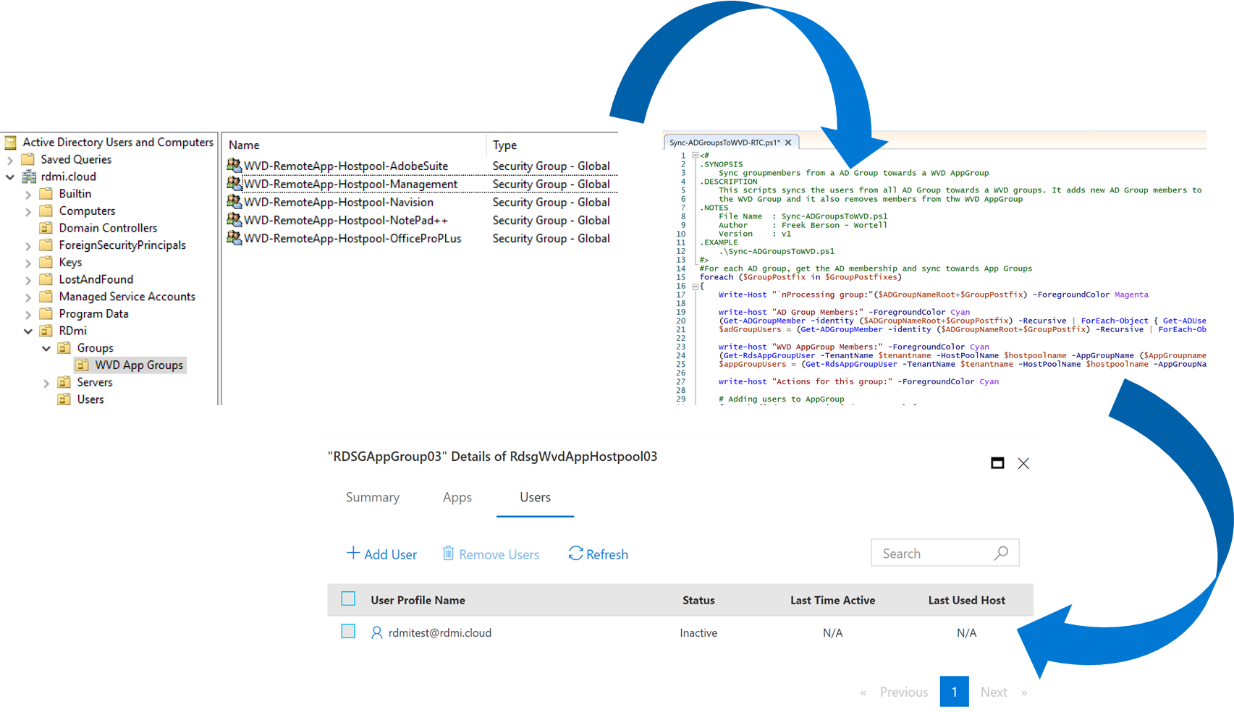Expand the Computers node
1234x712 pixels.
click(28, 211)
